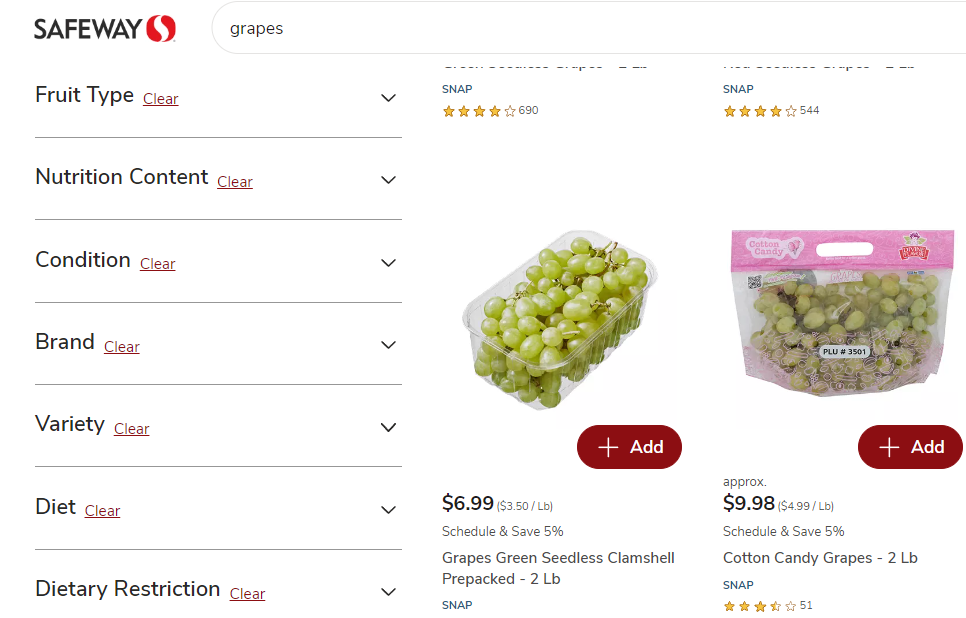The width and height of the screenshot is (966, 618).
Task: Open the Cotton Candy Grapes title link
Action: pos(820,558)
